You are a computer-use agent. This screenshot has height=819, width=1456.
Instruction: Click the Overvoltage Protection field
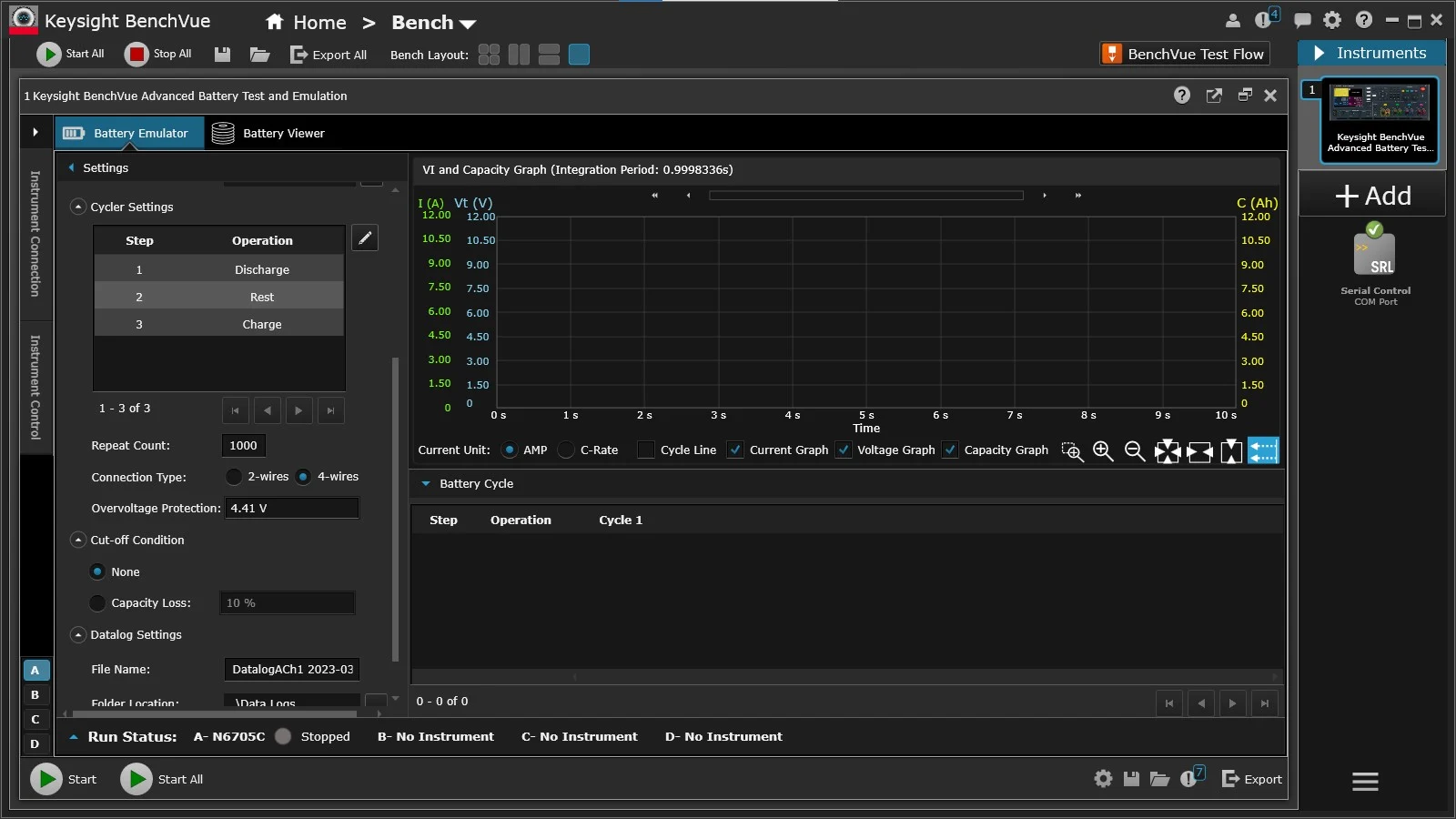[291, 508]
